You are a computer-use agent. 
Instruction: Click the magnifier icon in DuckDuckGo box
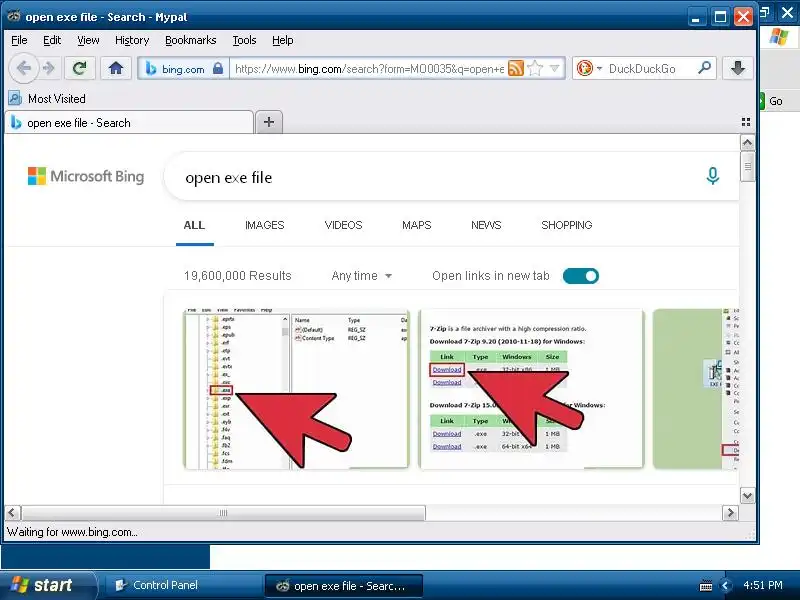pyautogui.click(x=705, y=68)
